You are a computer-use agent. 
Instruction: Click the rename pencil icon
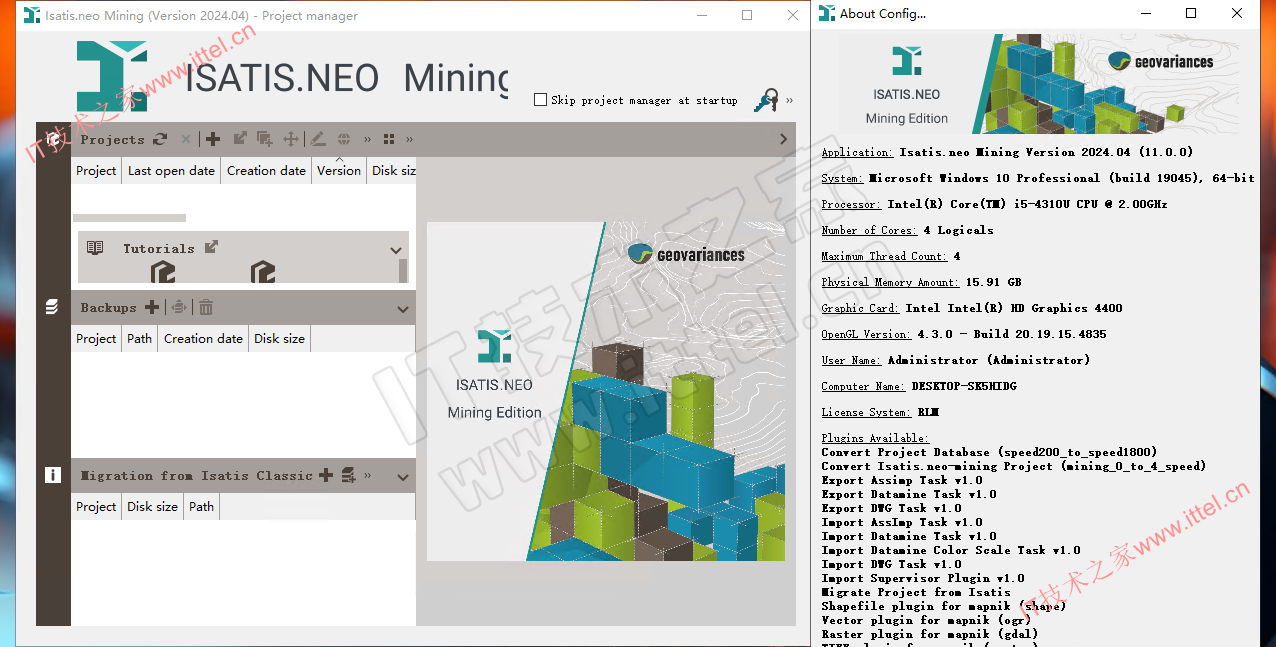pos(317,139)
